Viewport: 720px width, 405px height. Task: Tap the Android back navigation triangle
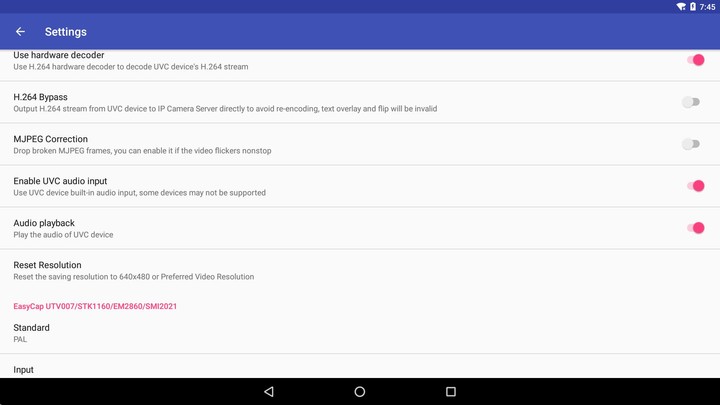269,391
